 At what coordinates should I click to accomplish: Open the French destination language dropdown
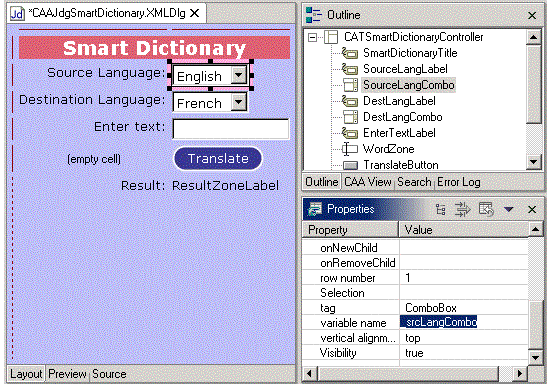pos(239,102)
